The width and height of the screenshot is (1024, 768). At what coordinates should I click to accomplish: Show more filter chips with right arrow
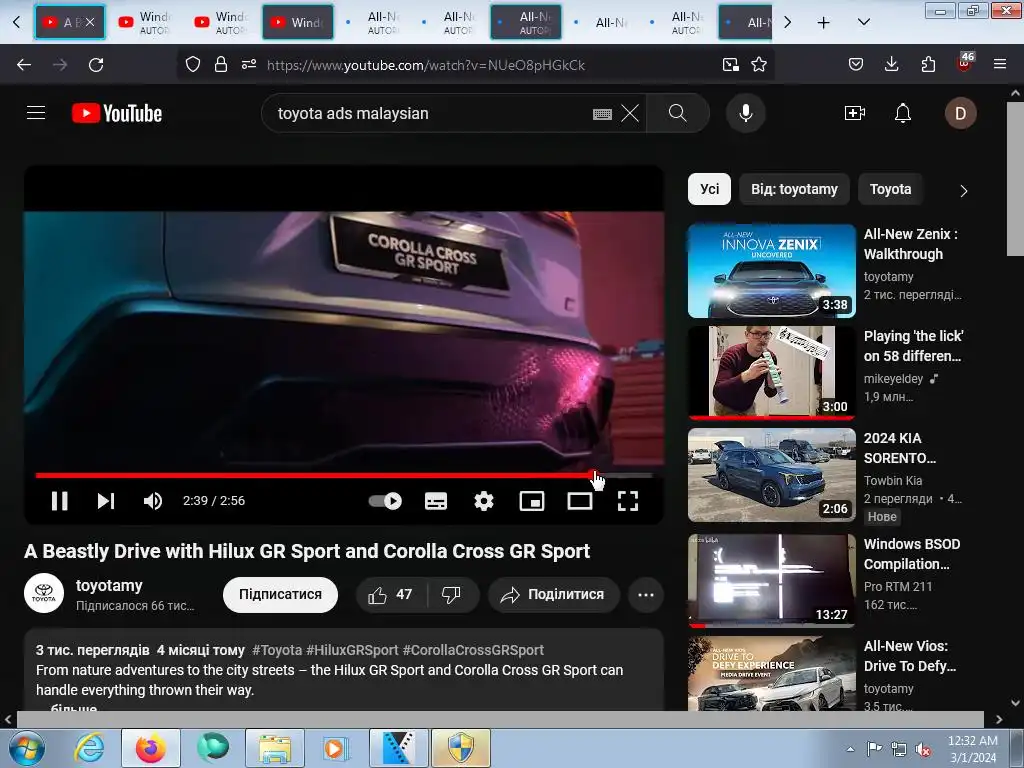click(x=963, y=191)
